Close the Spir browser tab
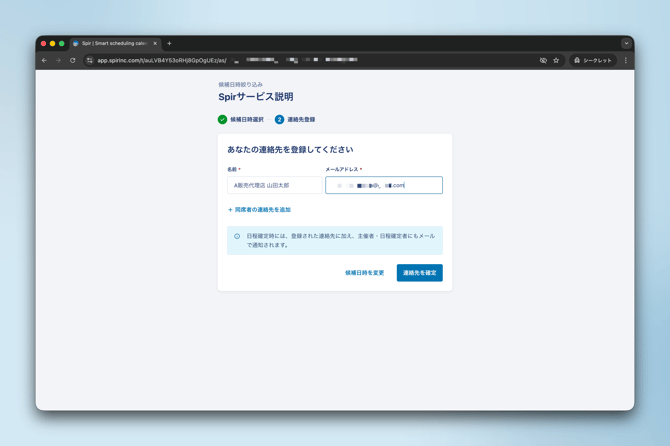Viewport: 670px width, 446px height. pyautogui.click(x=155, y=44)
